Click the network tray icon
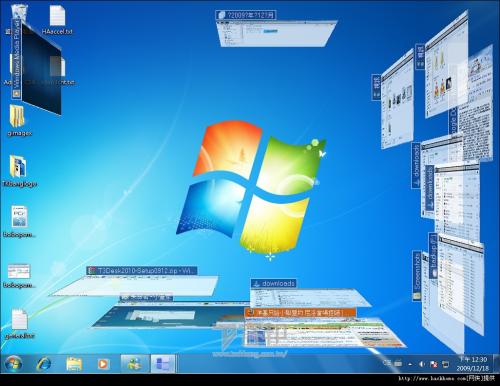 pos(445,364)
